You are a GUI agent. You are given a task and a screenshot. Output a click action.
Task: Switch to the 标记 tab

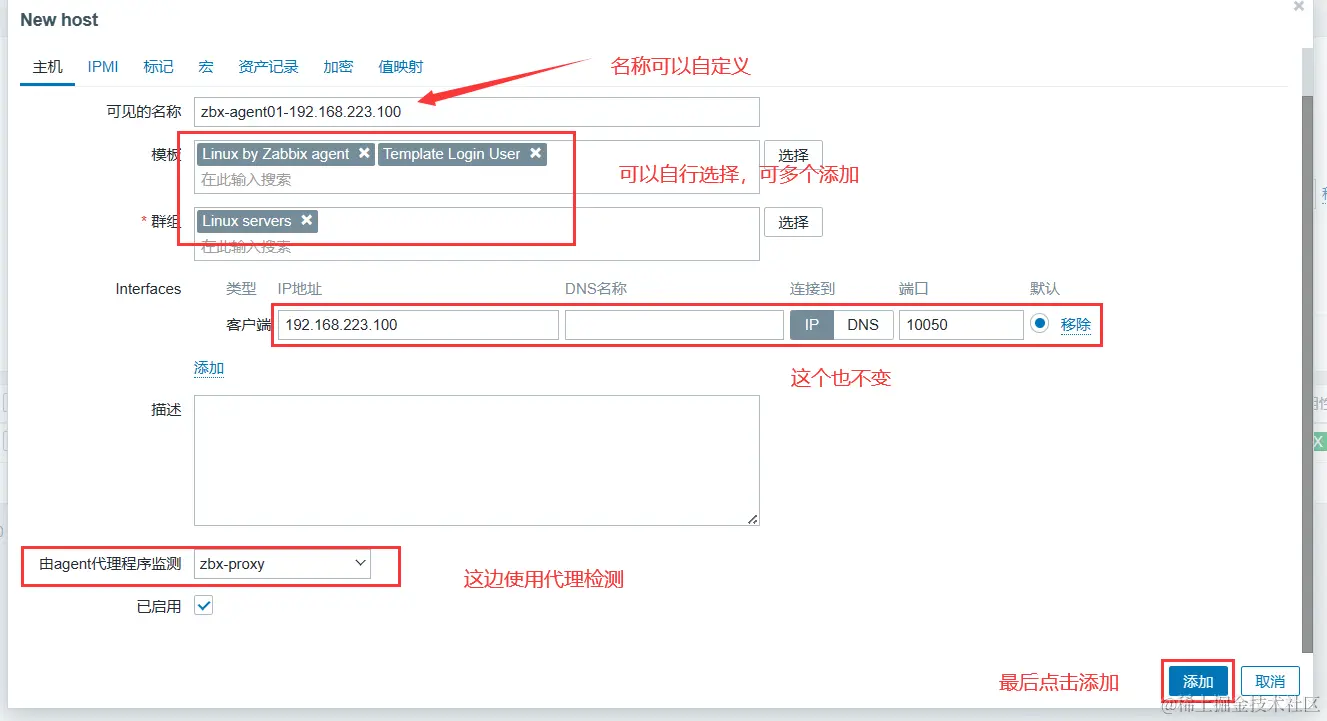coord(158,67)
